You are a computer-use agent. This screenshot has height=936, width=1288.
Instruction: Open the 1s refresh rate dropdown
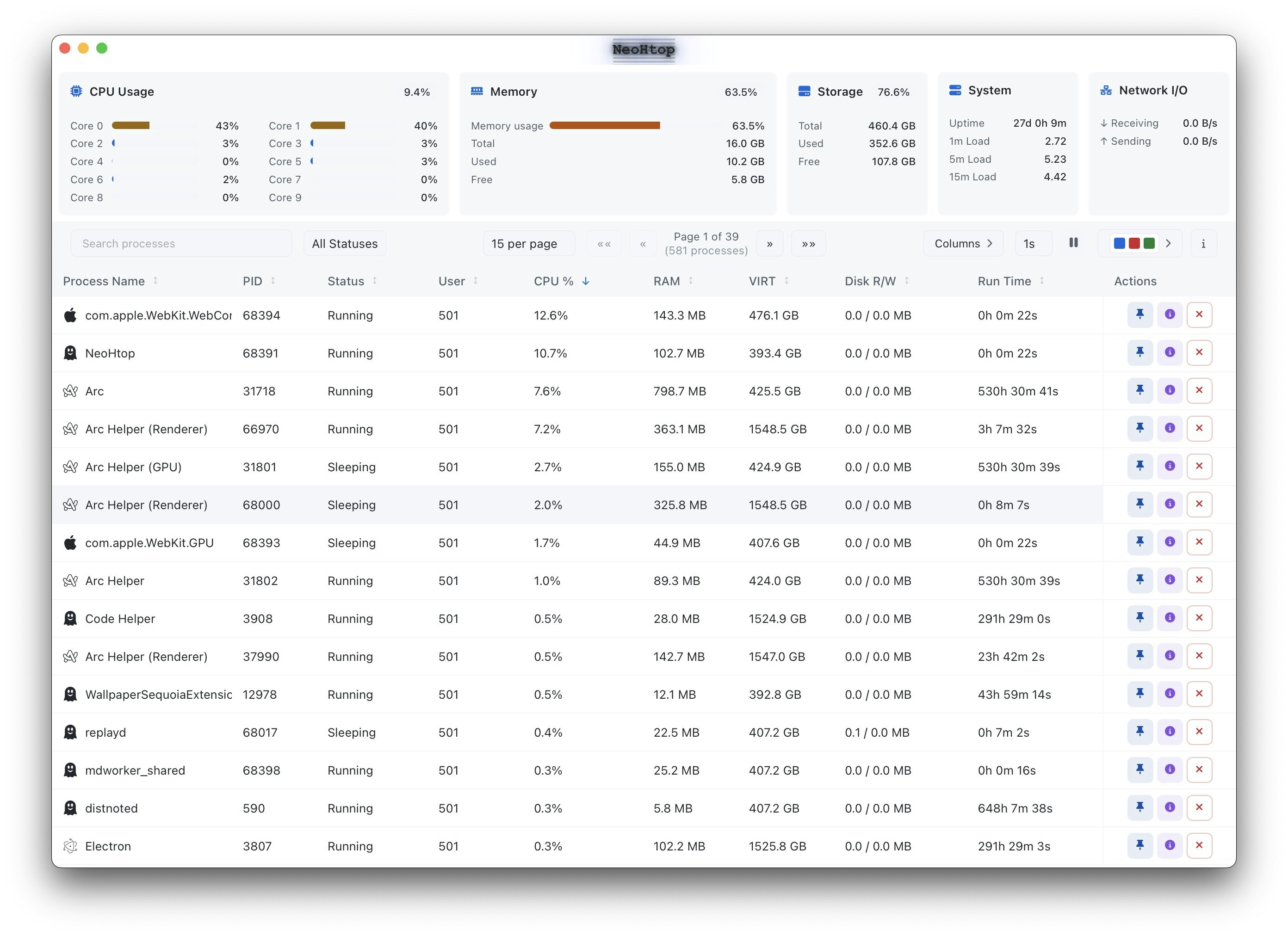[x=1033, y=244]
